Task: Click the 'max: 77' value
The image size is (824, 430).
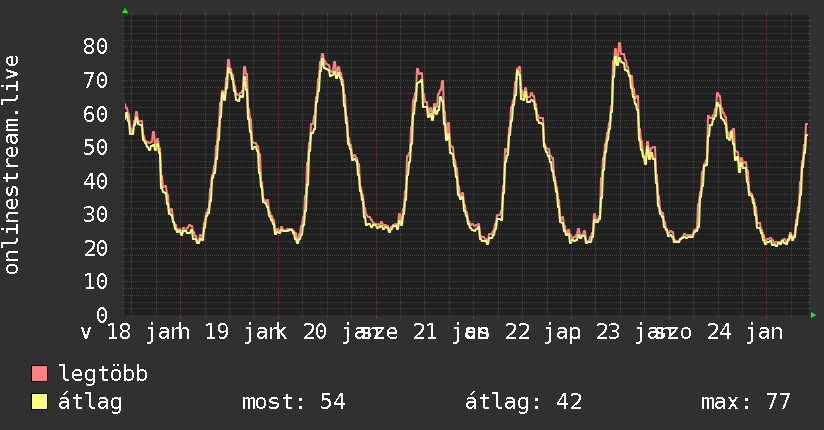Action: pyautogui.click(x=746, y=402)
